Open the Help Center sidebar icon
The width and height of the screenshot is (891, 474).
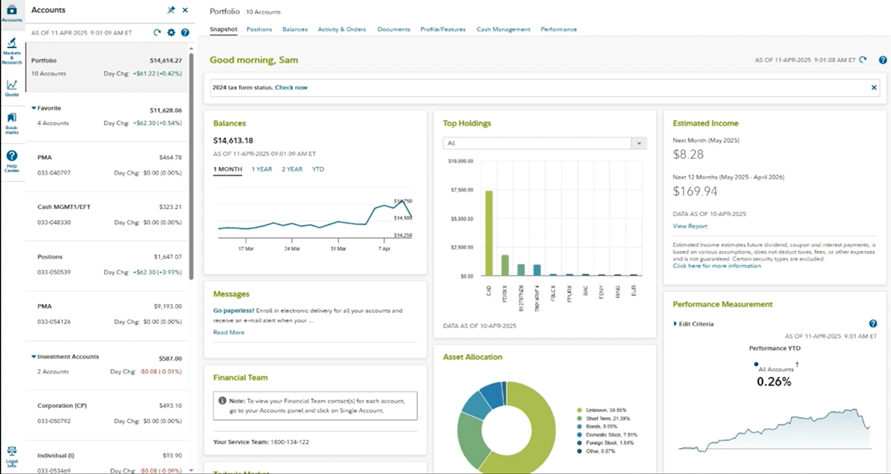(12, 161)
